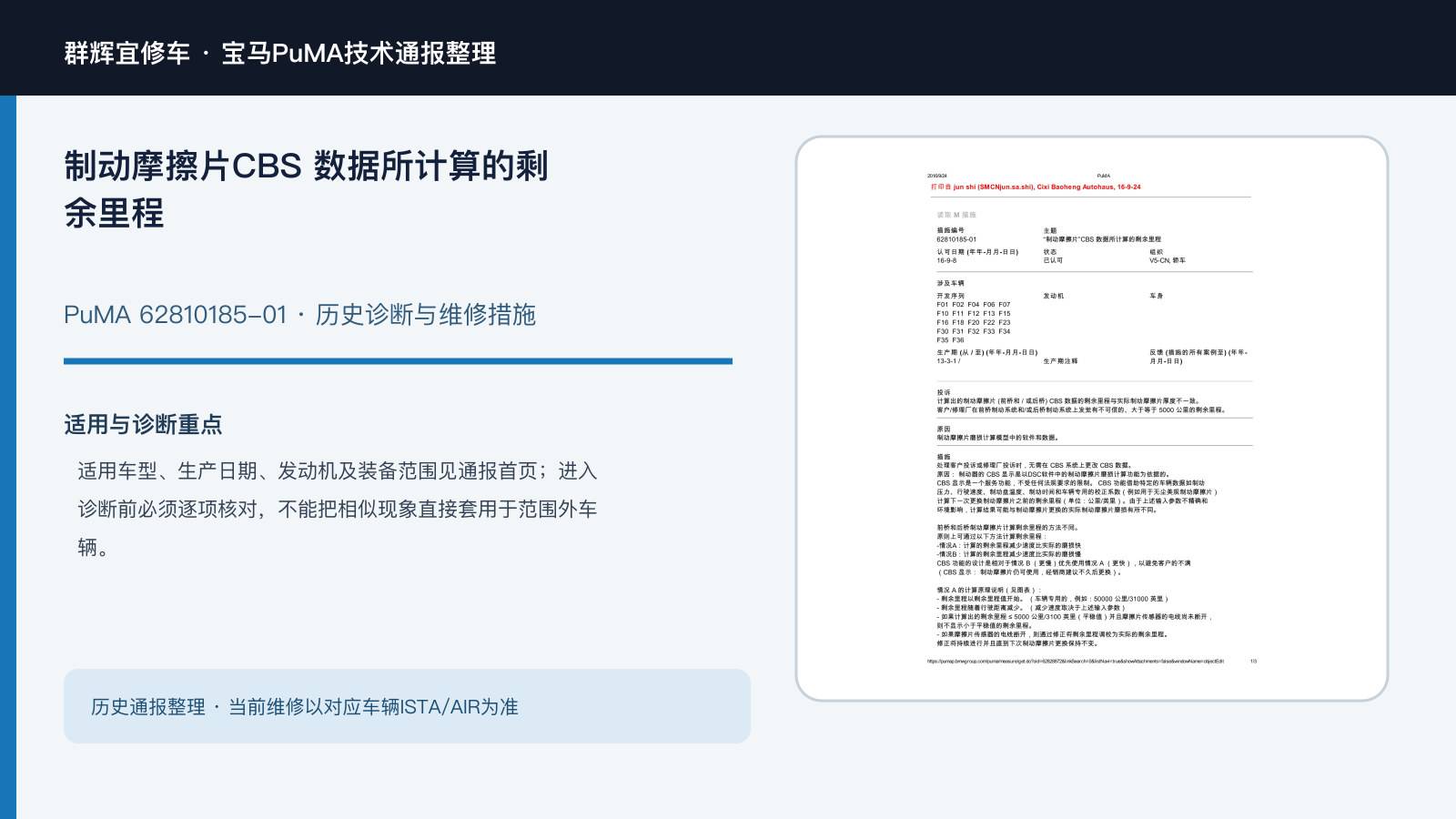Select the 适用与诊断重点 section heading
The height and width of the screenshot is (819, 1456).
[x=143, y=424]
